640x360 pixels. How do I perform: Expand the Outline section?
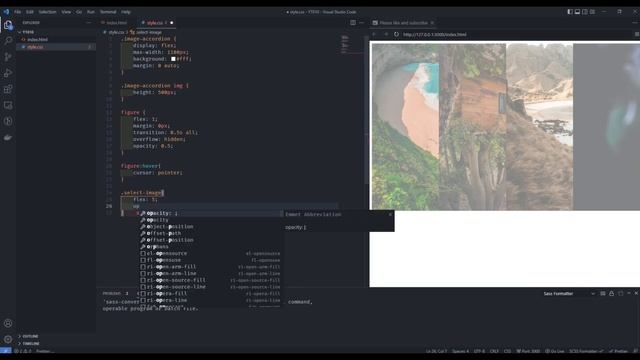[30, 336]
